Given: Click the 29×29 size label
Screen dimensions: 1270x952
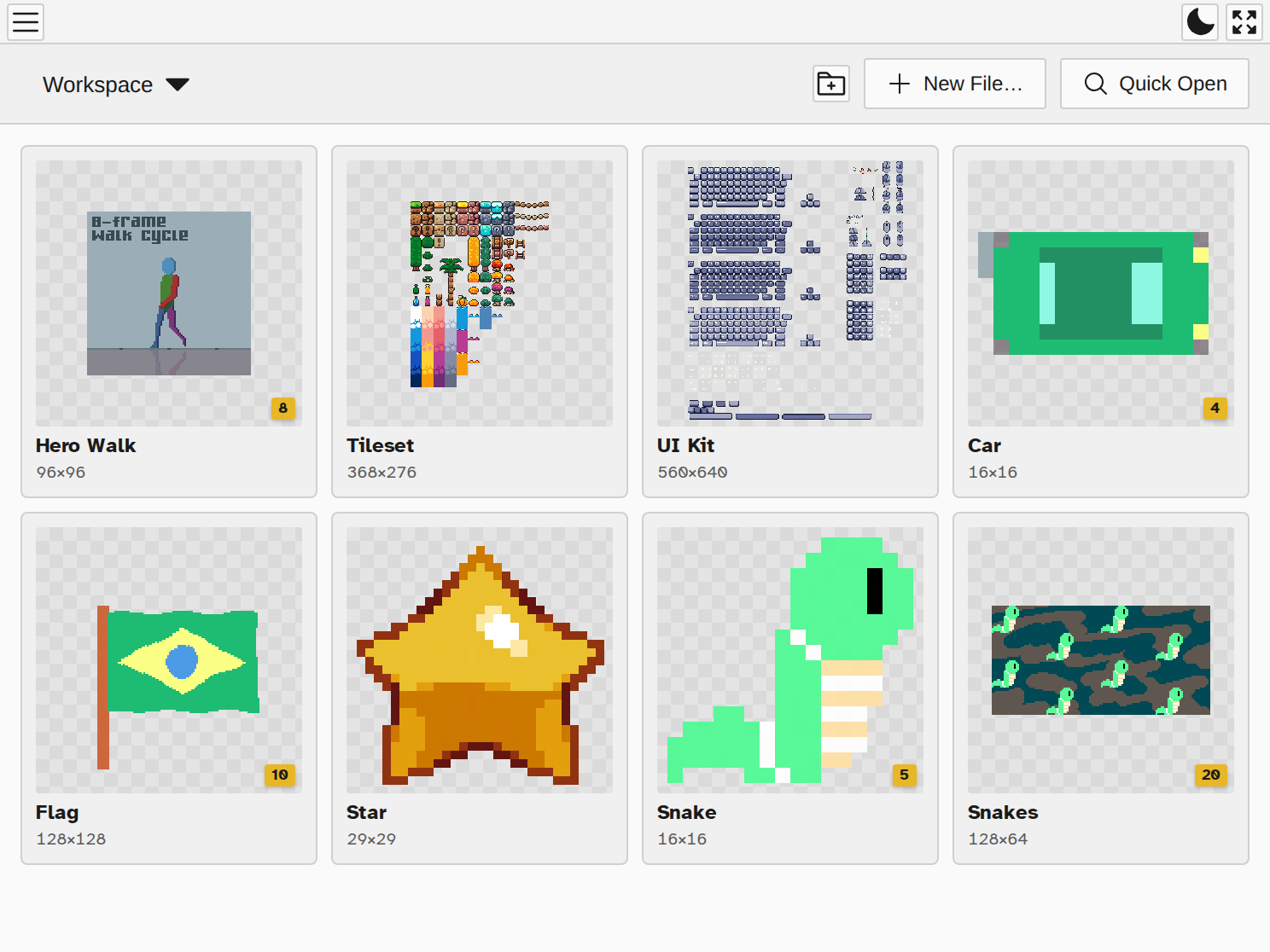Looking at the screenshot, I should [371, 839].
